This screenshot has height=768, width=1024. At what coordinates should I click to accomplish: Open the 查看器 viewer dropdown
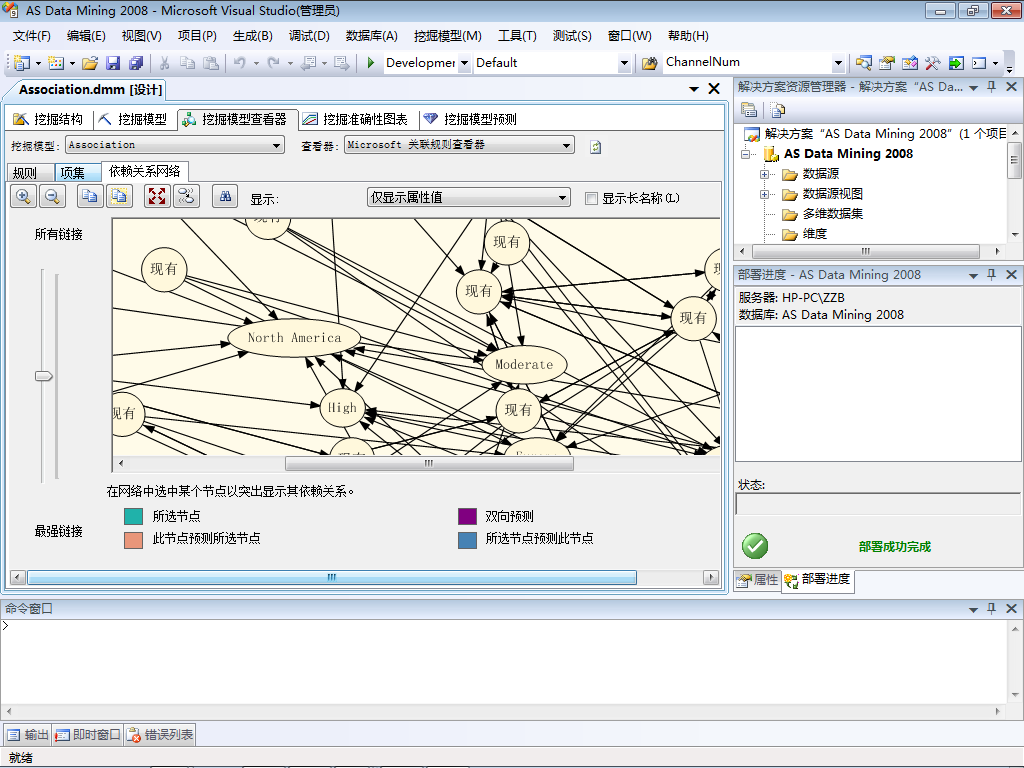point(566,145)
